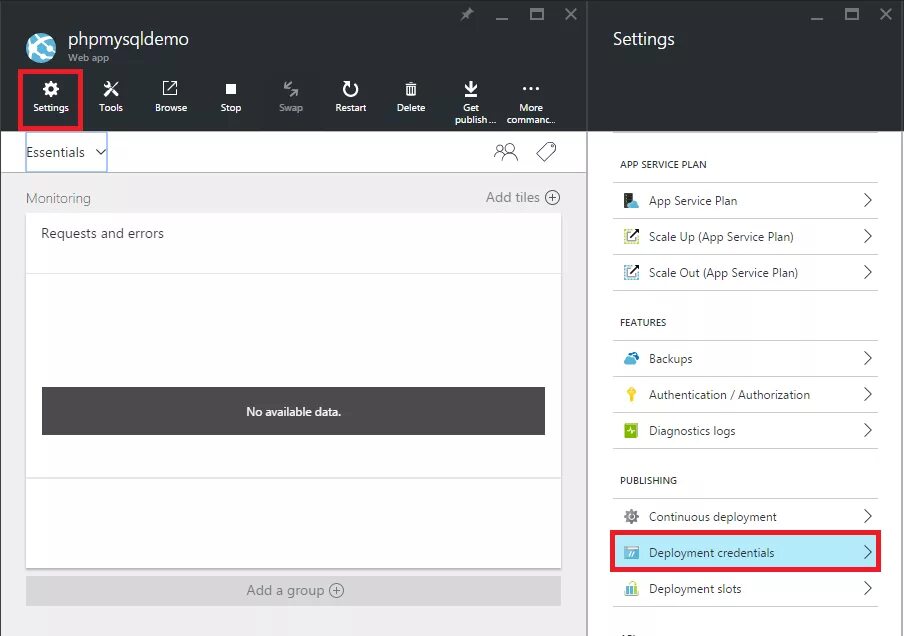Open the tags icon

[546, 152]
